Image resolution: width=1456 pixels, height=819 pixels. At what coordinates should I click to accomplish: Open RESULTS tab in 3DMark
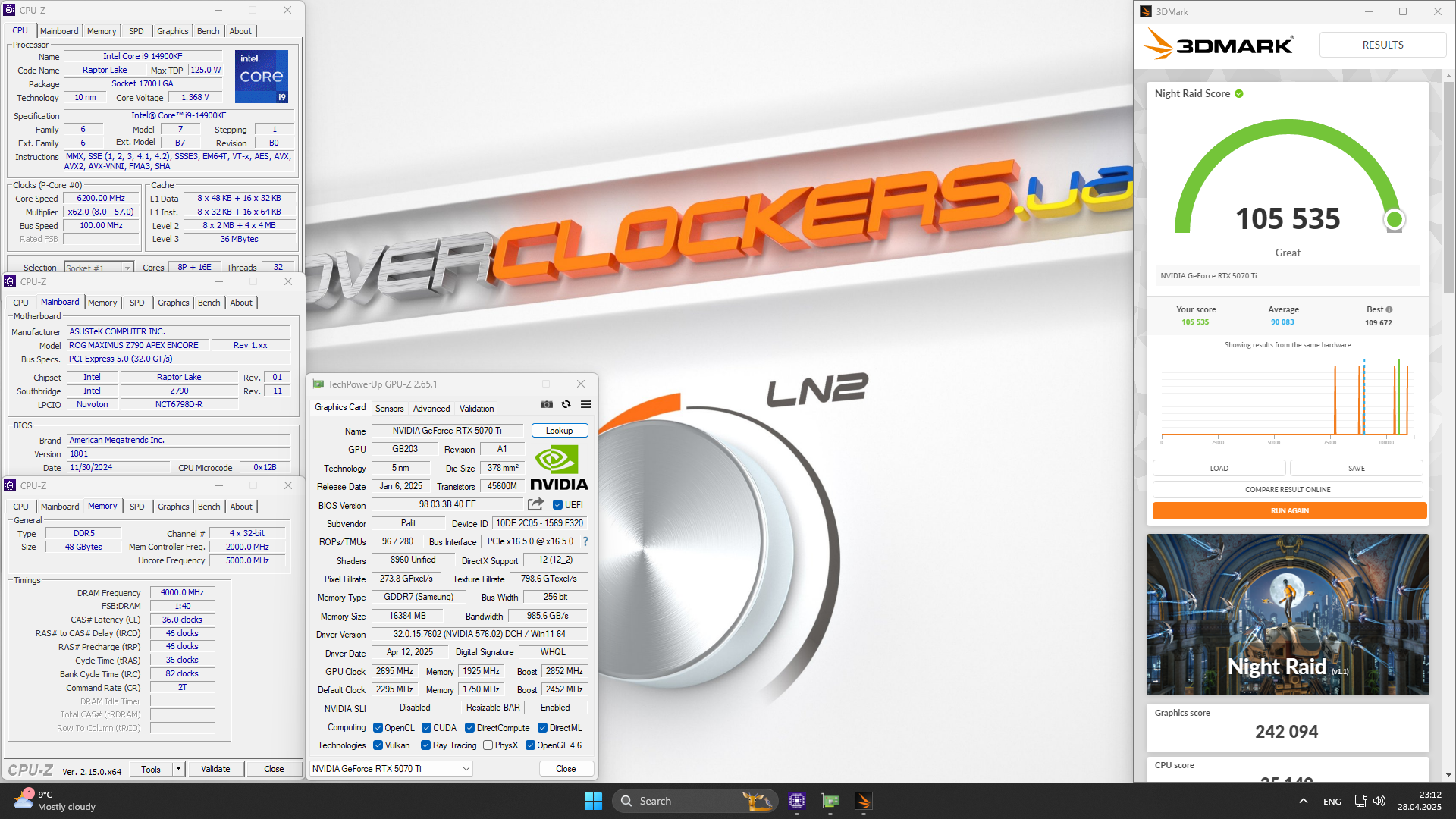coord(1382,45)
